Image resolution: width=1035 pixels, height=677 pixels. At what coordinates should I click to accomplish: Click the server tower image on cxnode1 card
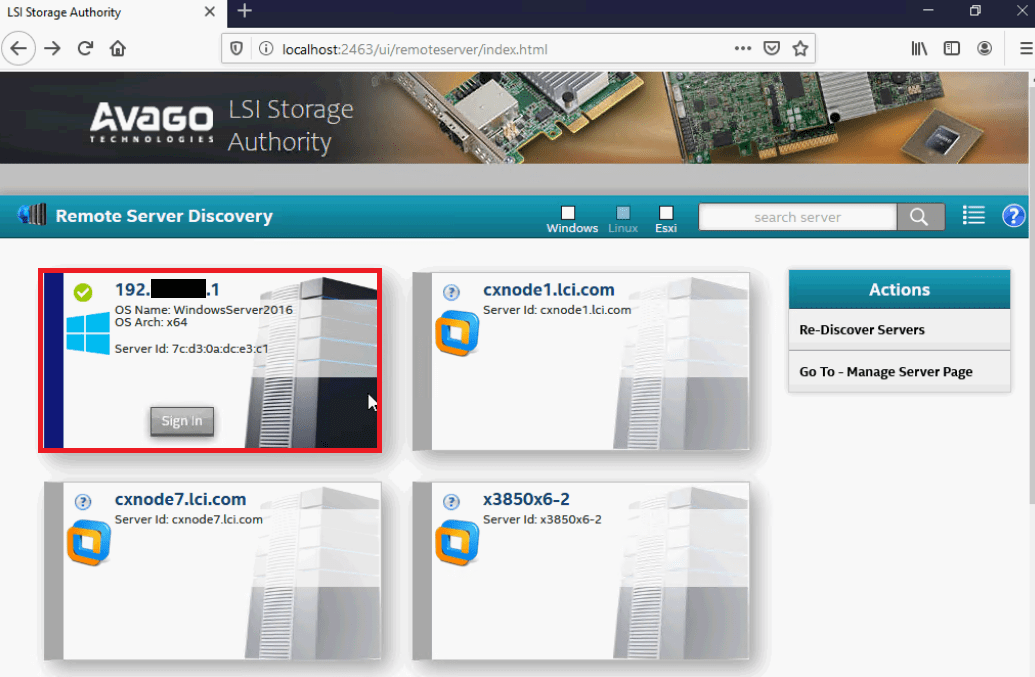click(680, 363)
